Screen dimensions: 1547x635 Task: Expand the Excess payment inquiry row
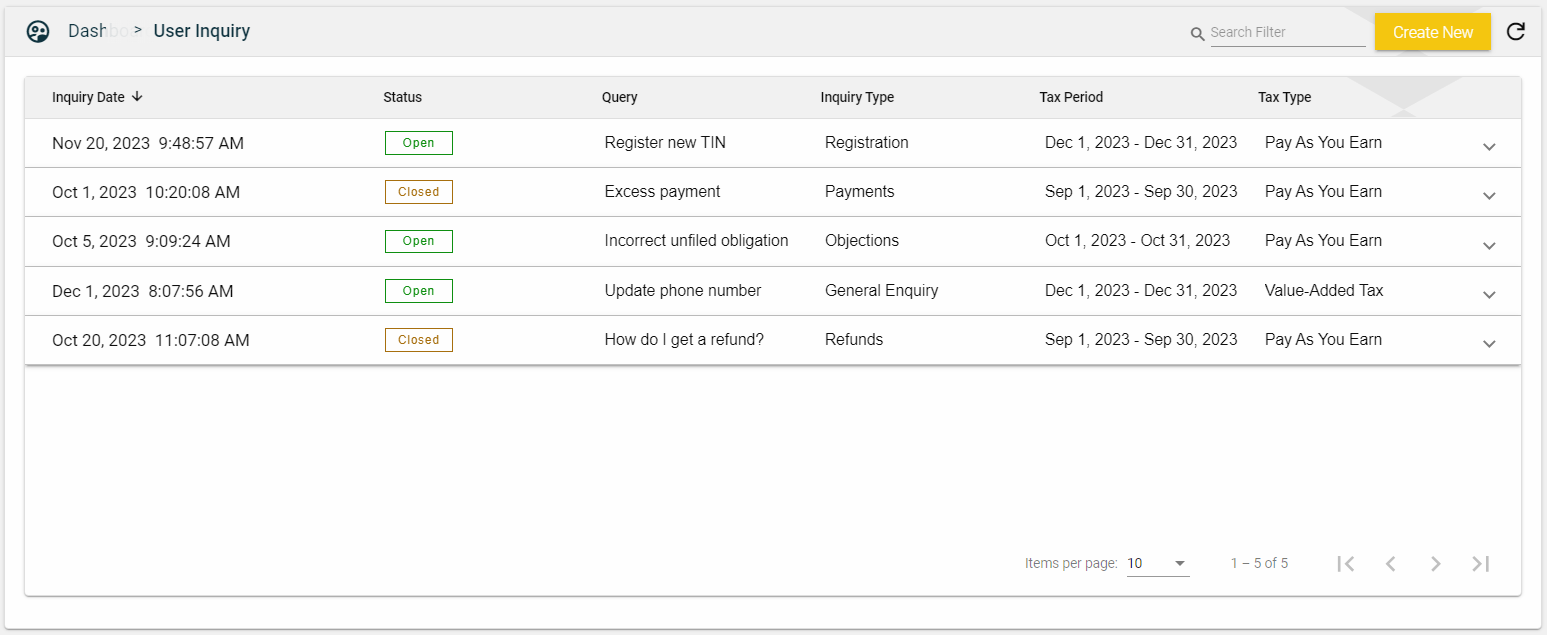tap(1489, 196)
